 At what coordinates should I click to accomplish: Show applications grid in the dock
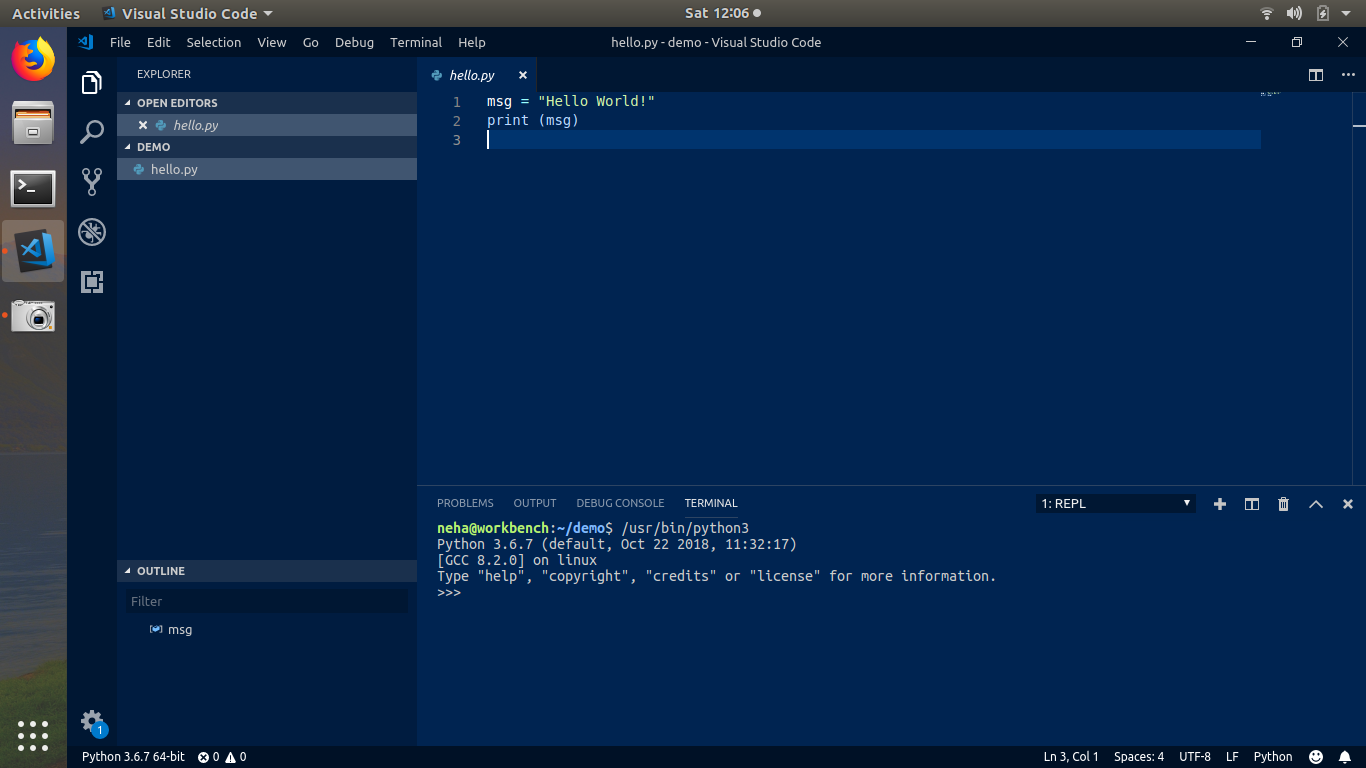click(33, 736)
